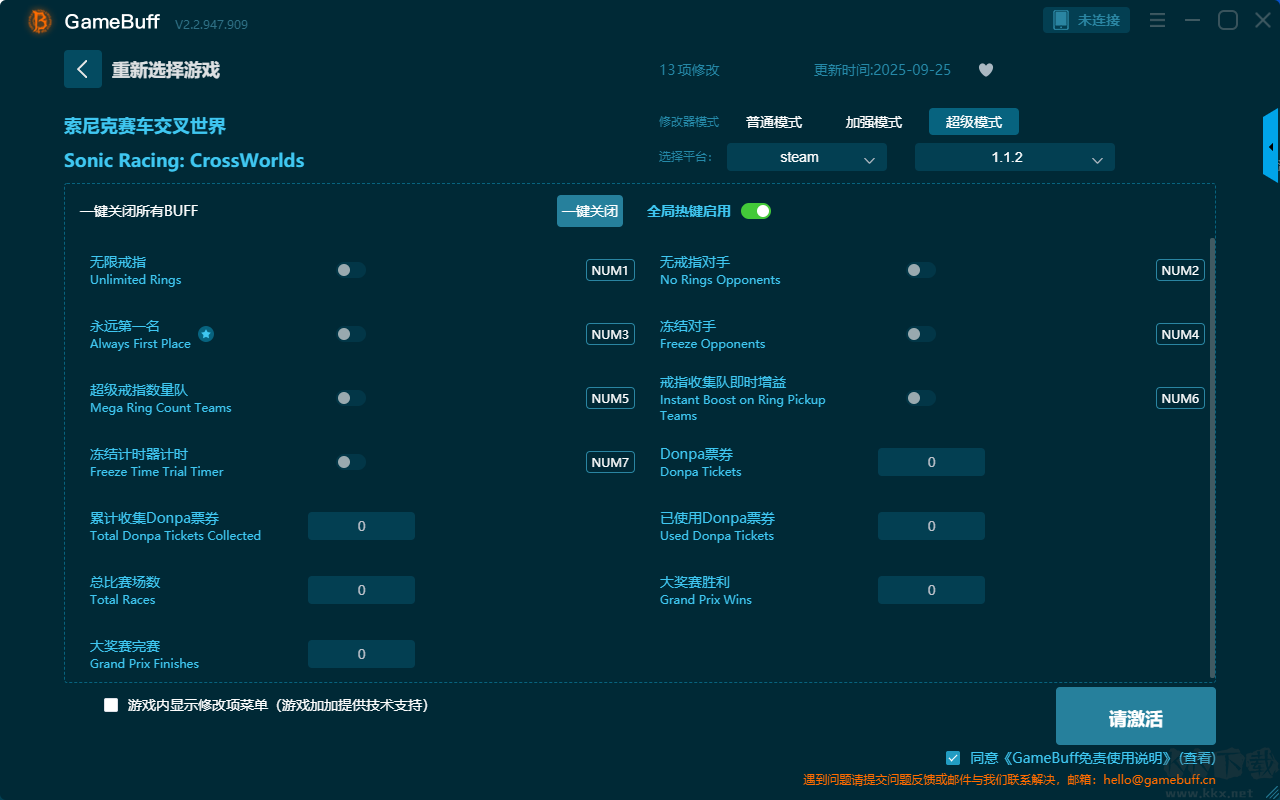Select 超级模式 mode tab
The width and height of the screenshot is (1280, 800).
(x=974, y=122)
